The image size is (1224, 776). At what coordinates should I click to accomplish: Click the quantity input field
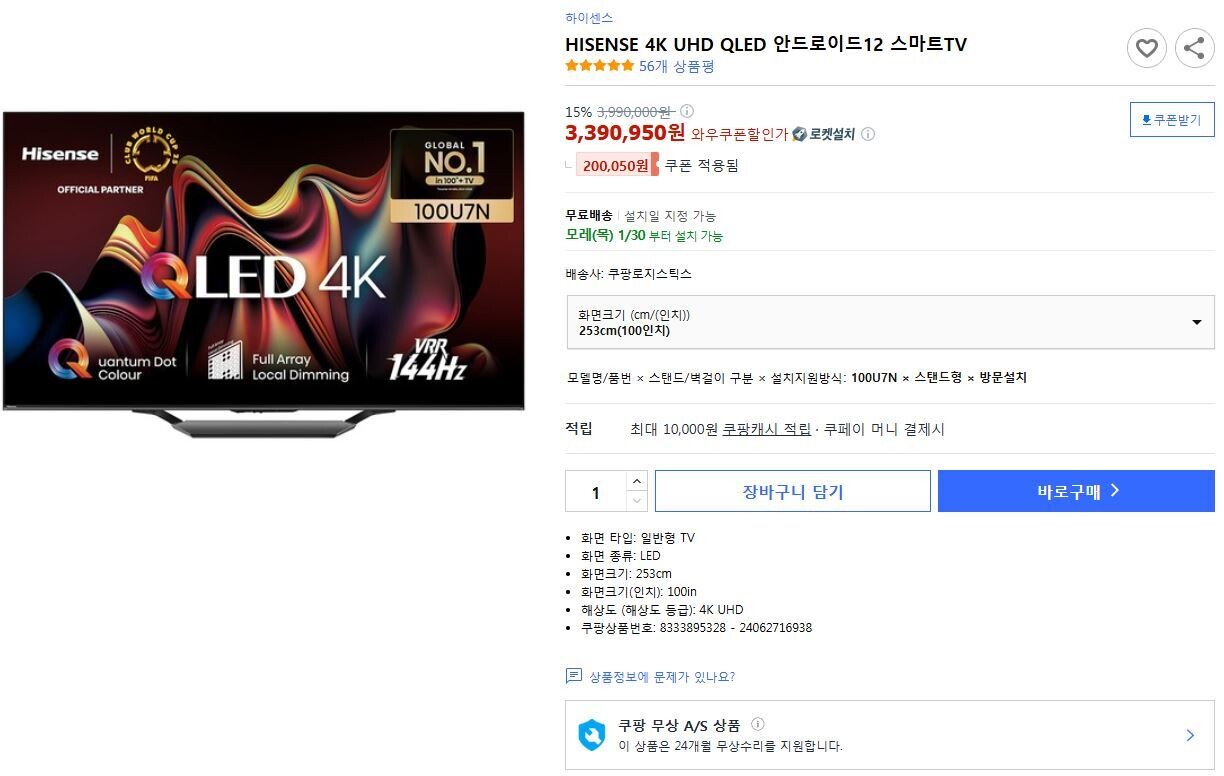(x=596, y=491)
